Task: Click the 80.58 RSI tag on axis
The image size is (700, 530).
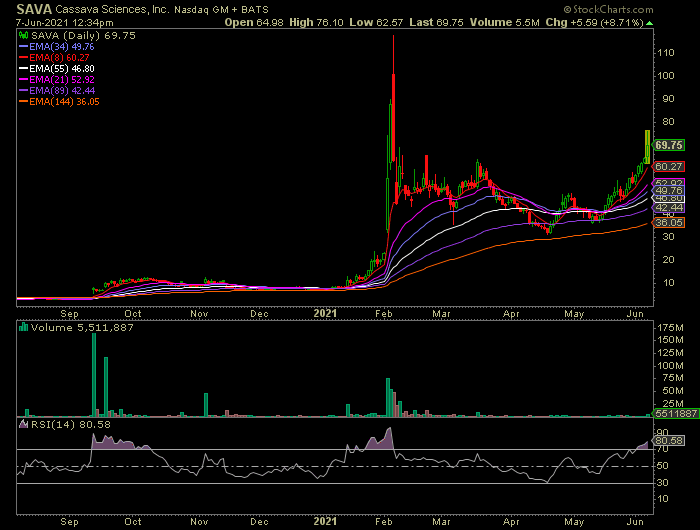Action: click(668, 441)
